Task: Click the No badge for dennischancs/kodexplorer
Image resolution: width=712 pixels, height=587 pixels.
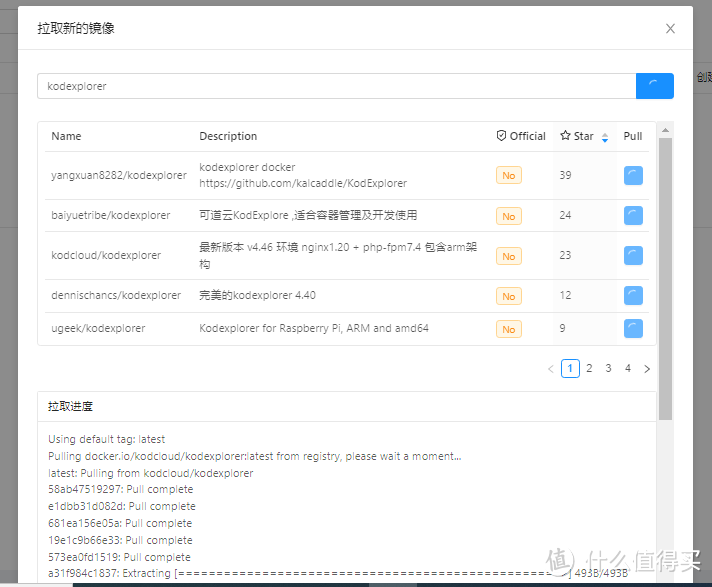Action: pyautogui.click(x=509, y=296)
